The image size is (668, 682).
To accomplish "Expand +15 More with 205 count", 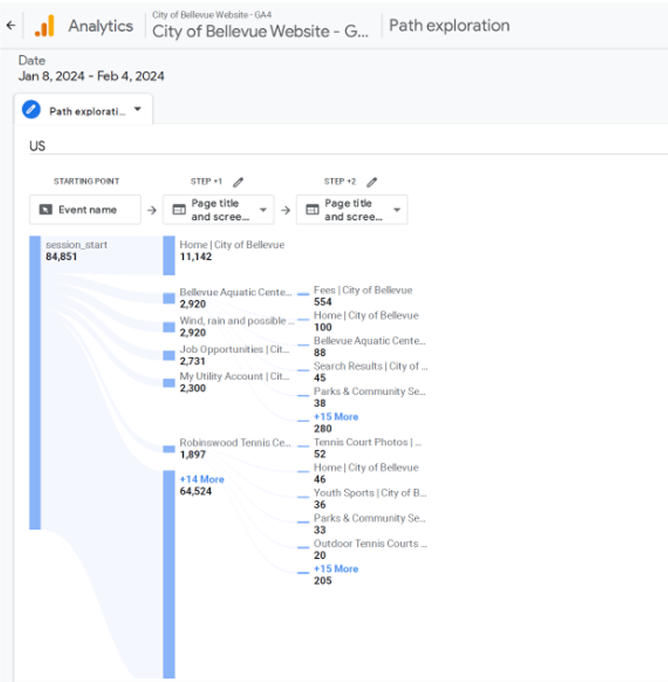I will [x=336, y=569].
